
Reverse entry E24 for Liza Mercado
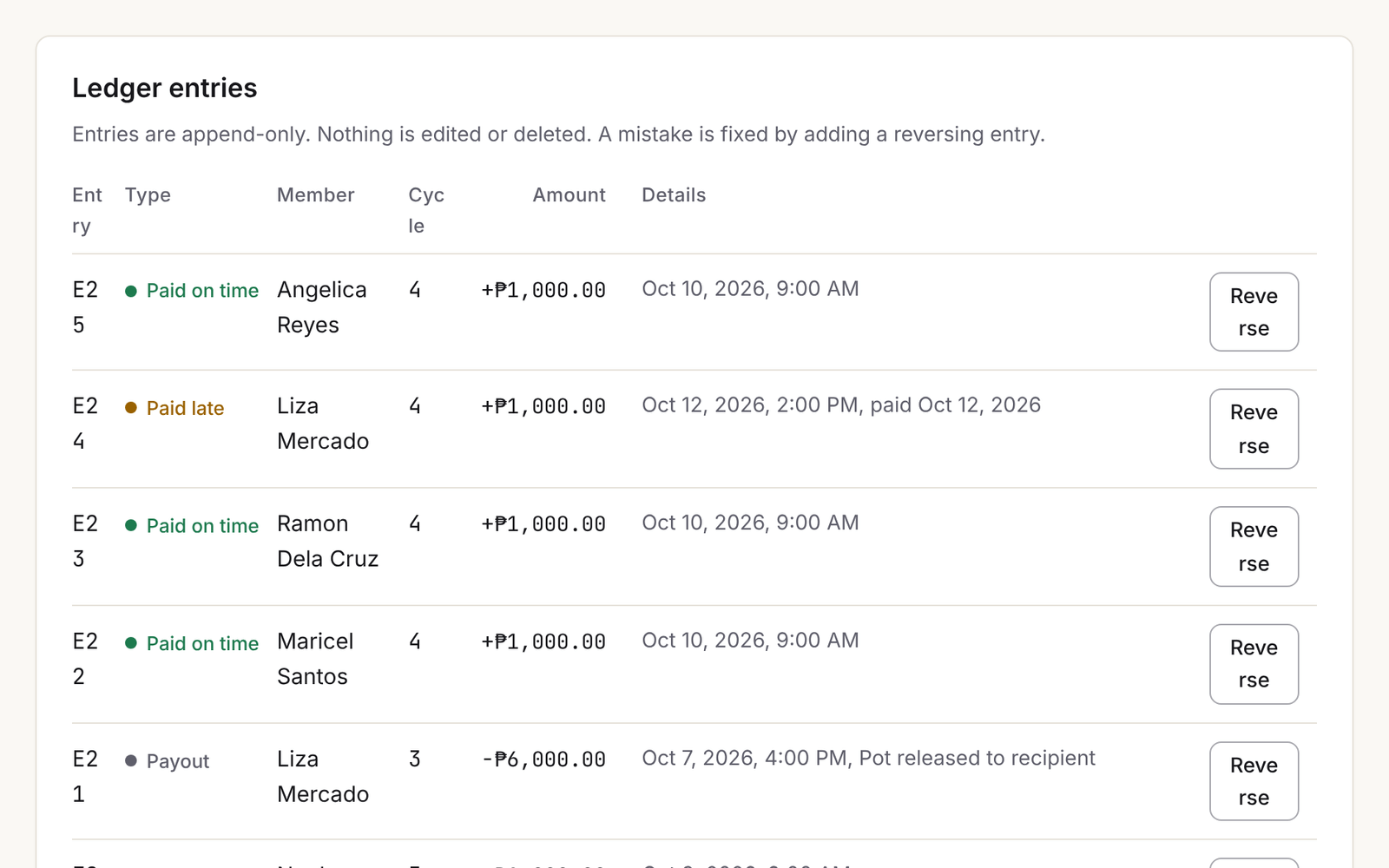[x=1254, y=429]
